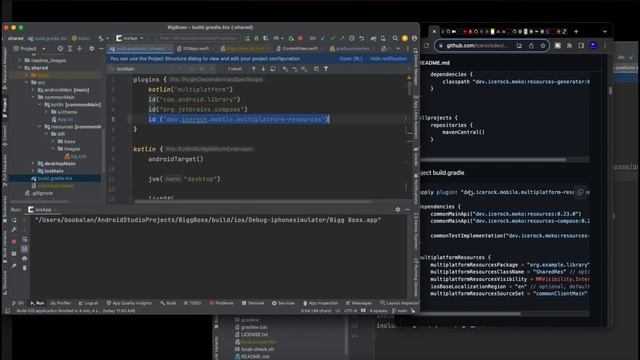640x360 pixels.
Task: Open Git commit with the green checkmark
Action: pyautogui.click(x=333, y=38)
